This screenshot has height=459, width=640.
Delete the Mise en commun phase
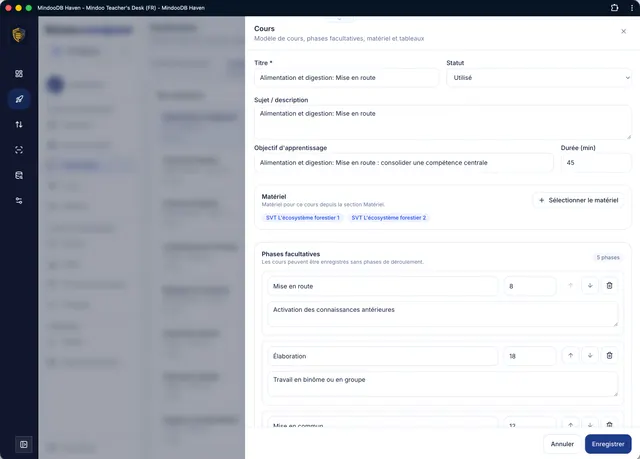(x=609, y=424)
